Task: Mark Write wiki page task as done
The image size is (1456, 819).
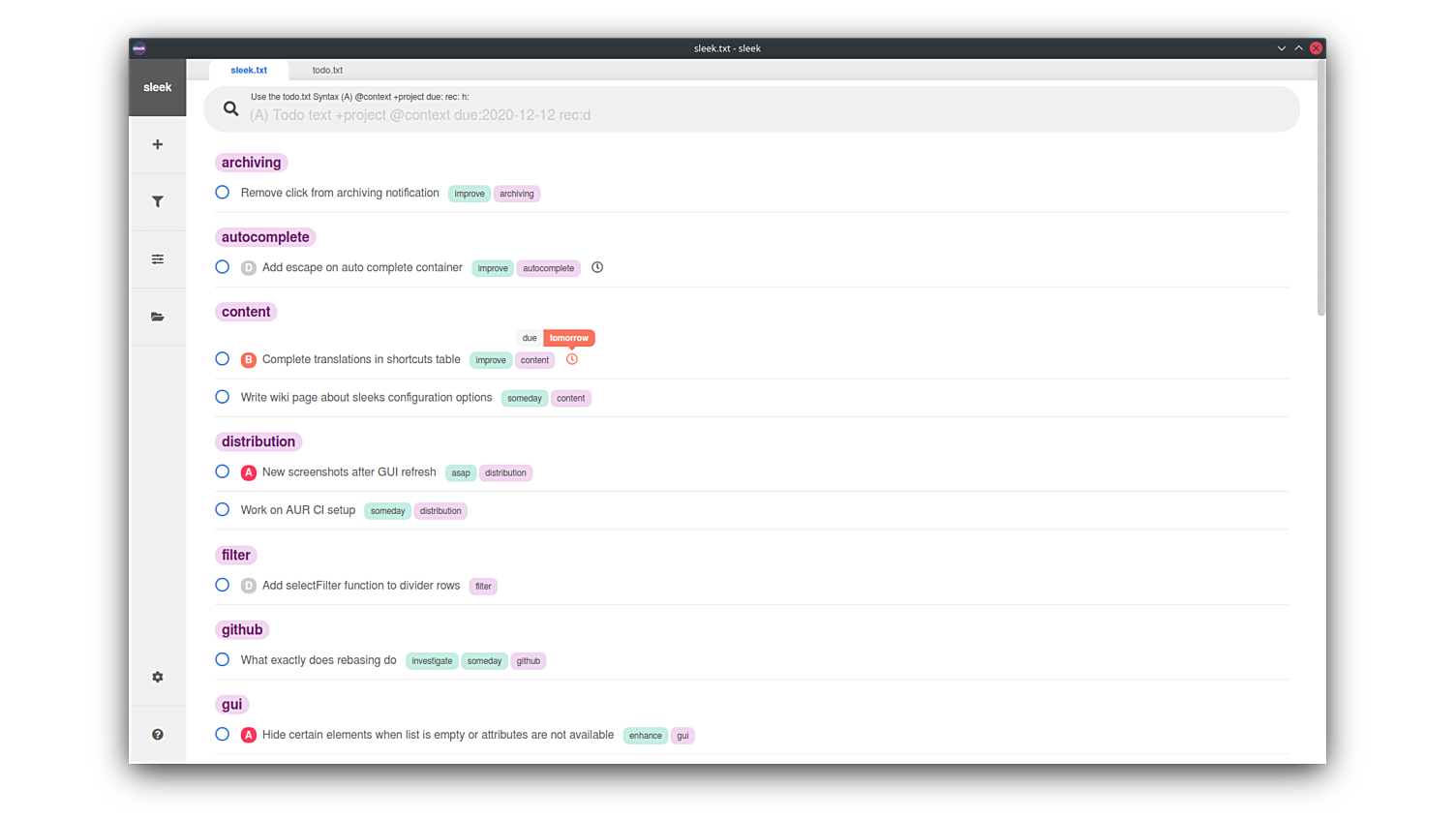Action: pyautogui.click(x=223, y=397)
